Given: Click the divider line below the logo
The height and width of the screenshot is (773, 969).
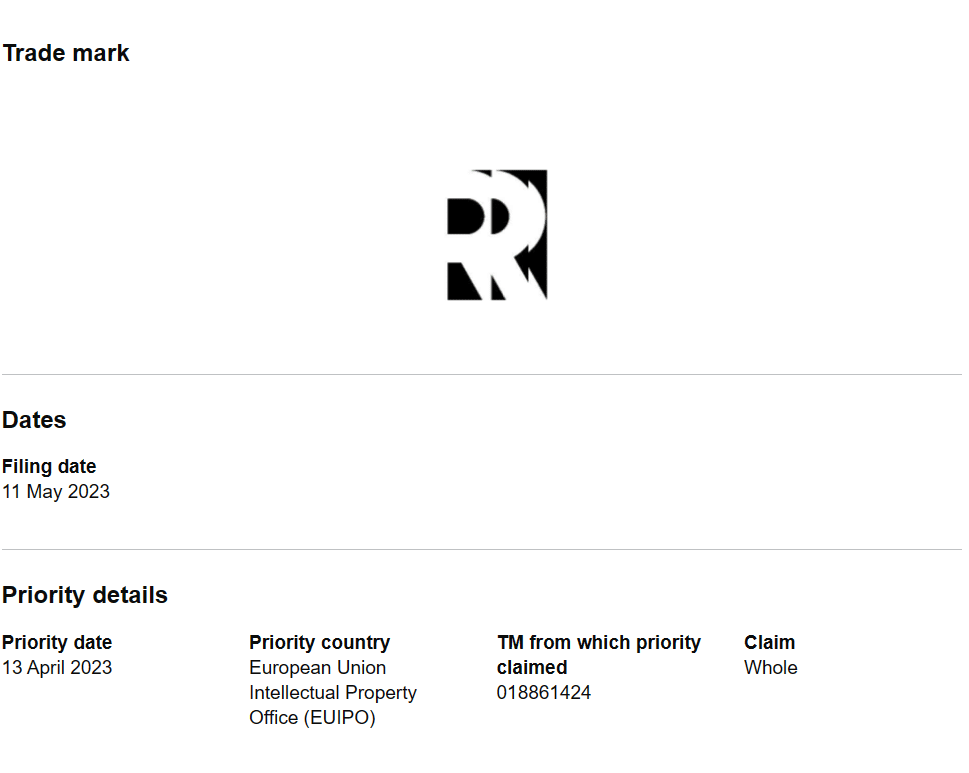Looking at the screenshot, I should click(481, 375).
